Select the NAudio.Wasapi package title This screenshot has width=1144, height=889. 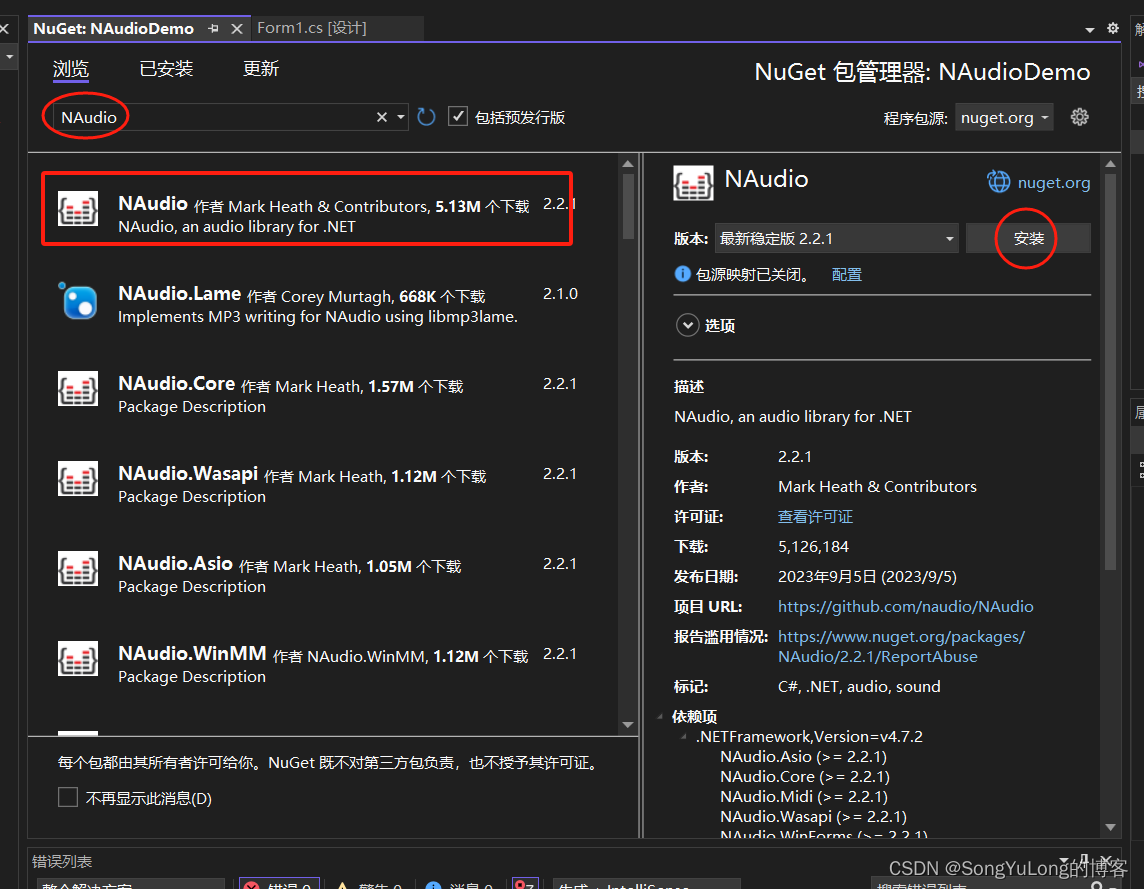pyautogui.click(x=188, y=473)
